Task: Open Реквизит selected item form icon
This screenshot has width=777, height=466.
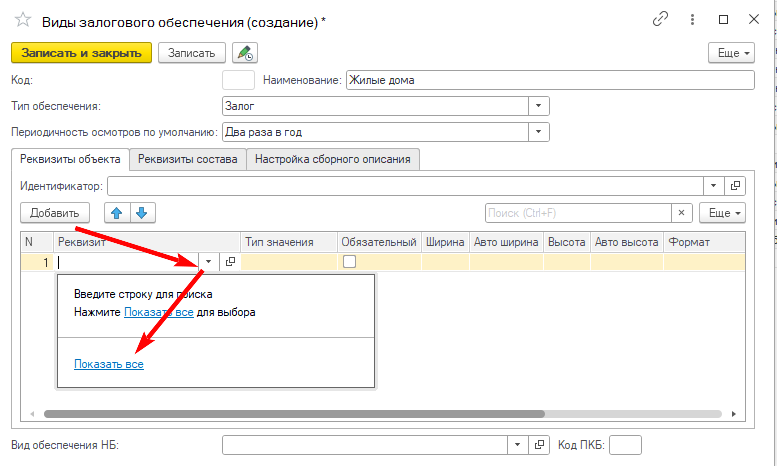Action: 230,262
